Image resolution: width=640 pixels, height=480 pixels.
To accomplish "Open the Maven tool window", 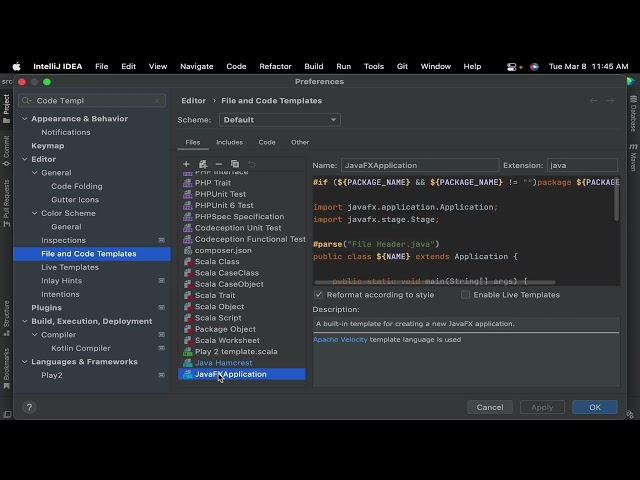I will [633, 157].
